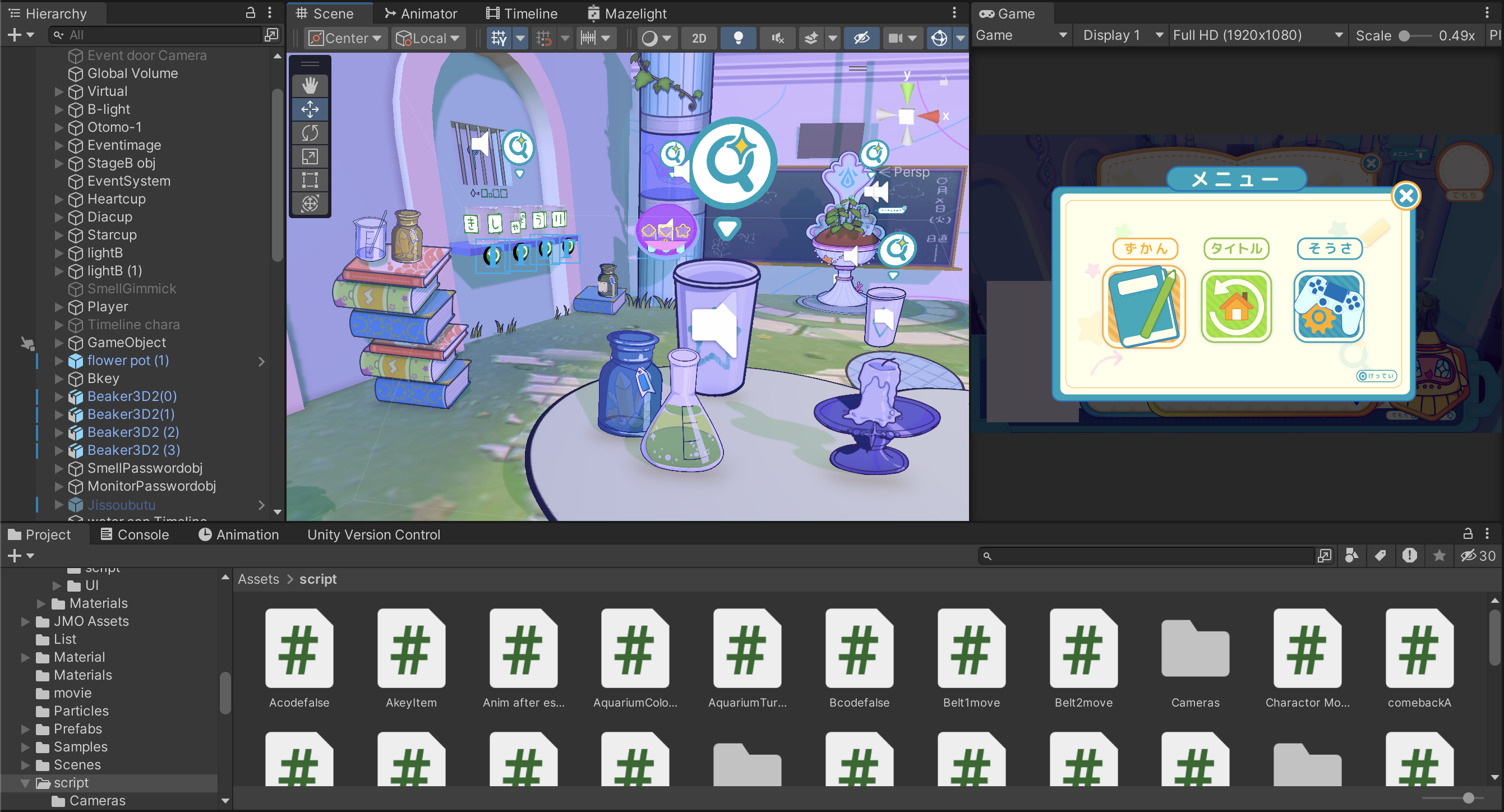
Task: Toggle scene lighting bulb button
Action: tap(738, 39)
